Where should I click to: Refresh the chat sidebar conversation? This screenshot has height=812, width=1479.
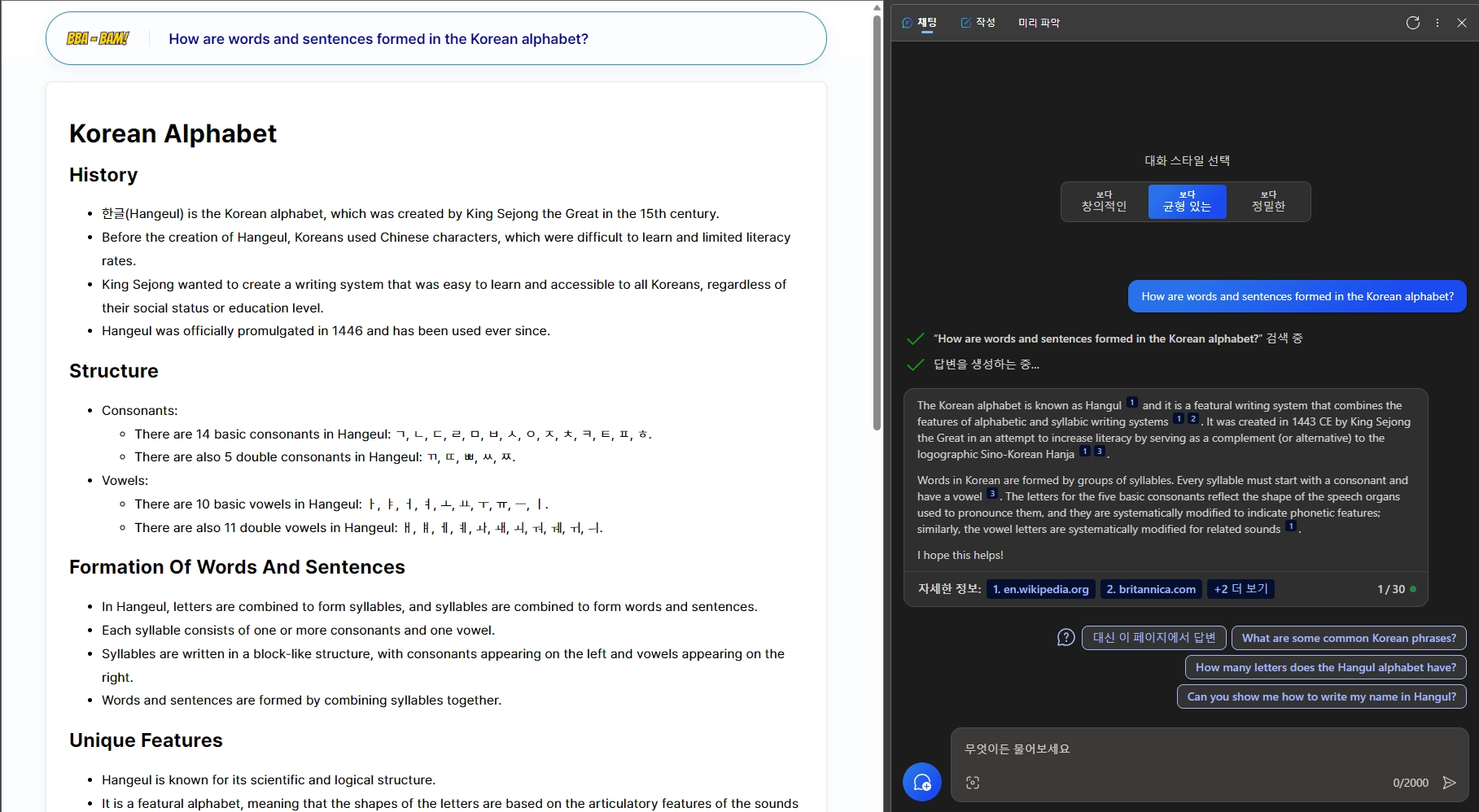pos(1413,23)
